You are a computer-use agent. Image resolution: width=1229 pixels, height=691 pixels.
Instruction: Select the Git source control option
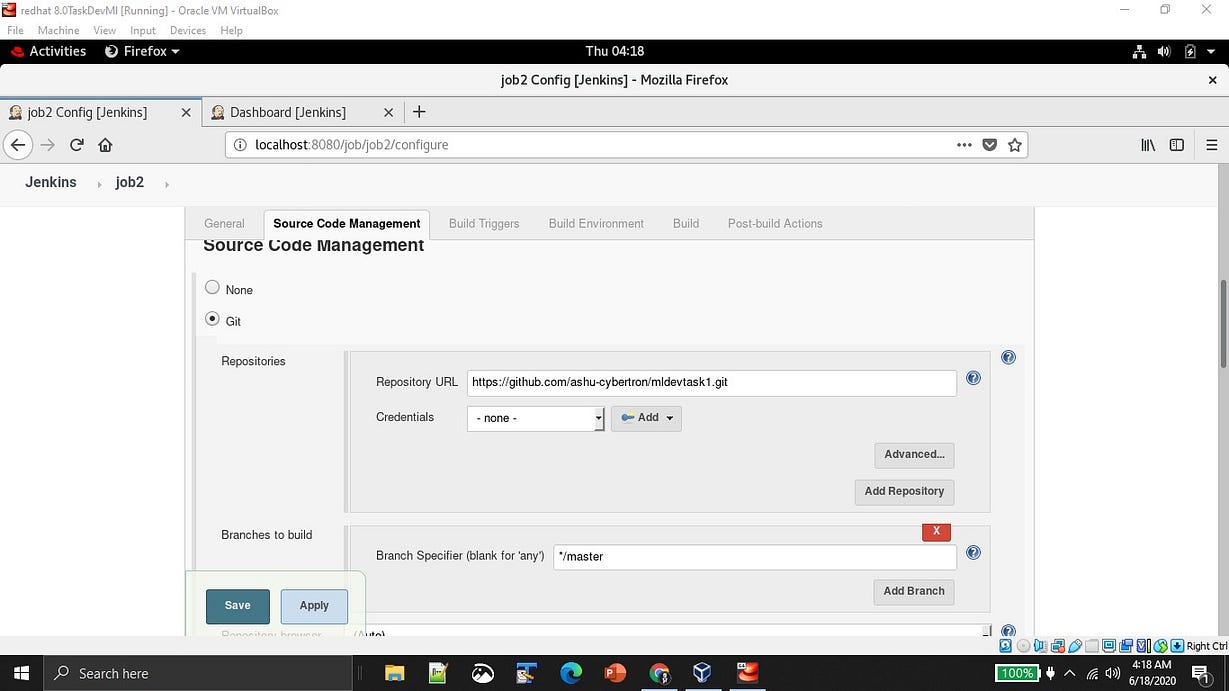[x=212, y=319]
